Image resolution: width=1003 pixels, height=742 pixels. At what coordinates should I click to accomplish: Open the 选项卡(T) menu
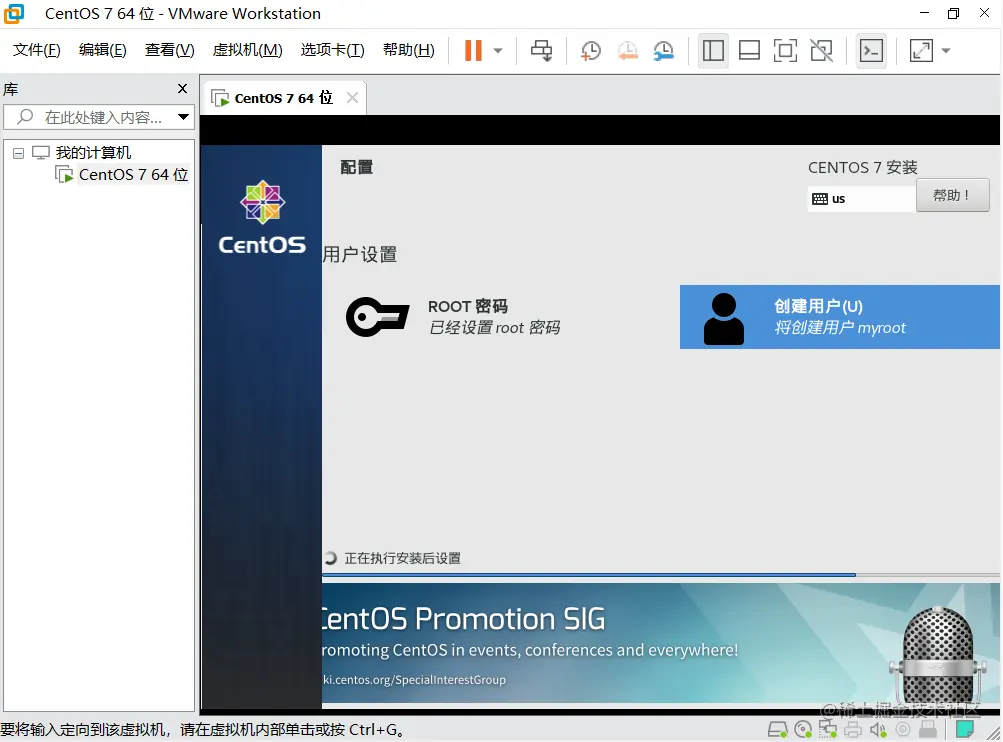(x=333, y=50)
